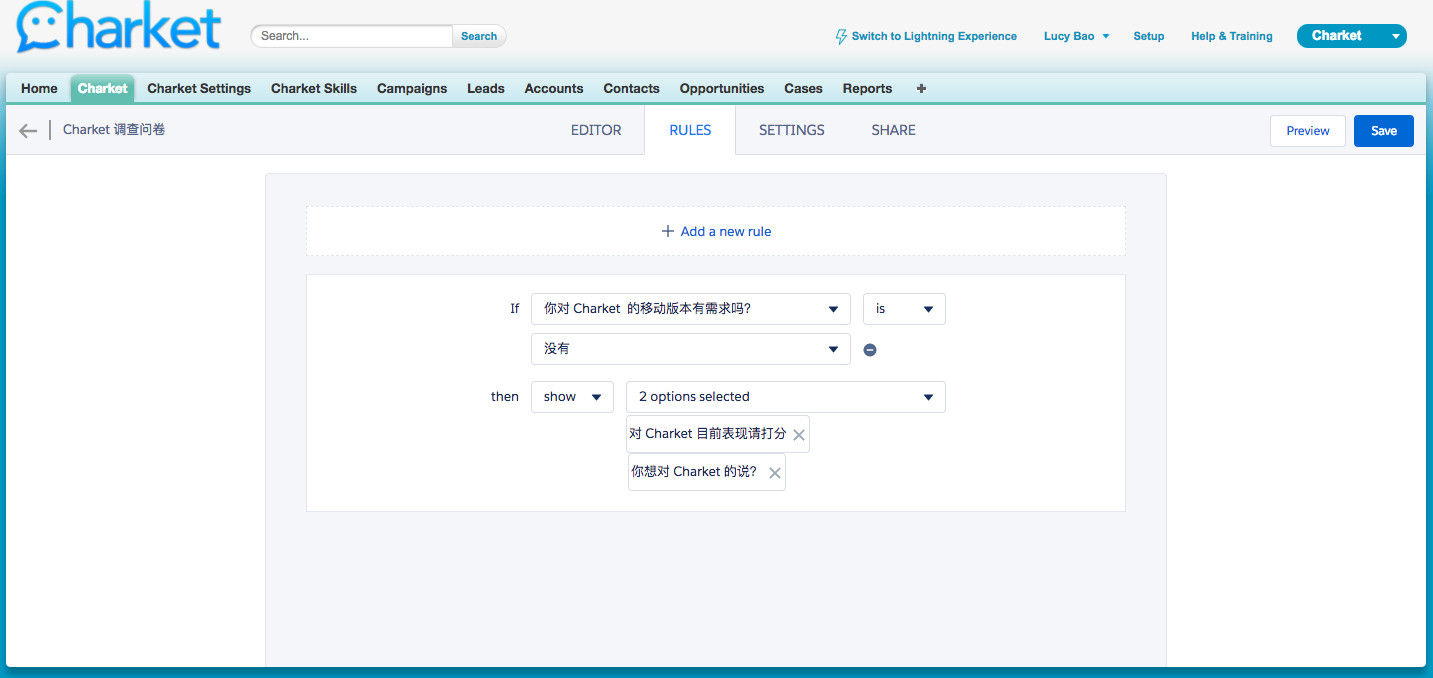The image size is (1433, 678).
Task: Remove the '你想对 Charket 的说?' tag
Action: pyautogui.click(x=774, y=473)
